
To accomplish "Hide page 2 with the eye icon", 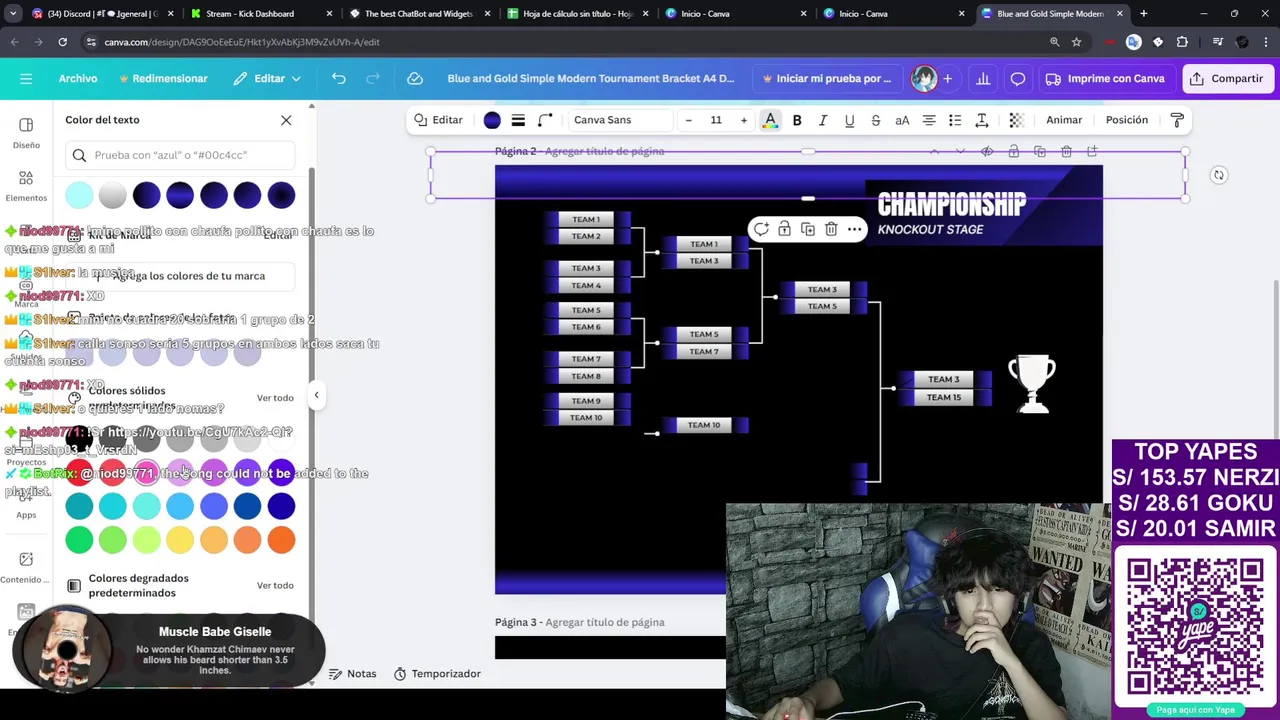I will click(987, 151).
